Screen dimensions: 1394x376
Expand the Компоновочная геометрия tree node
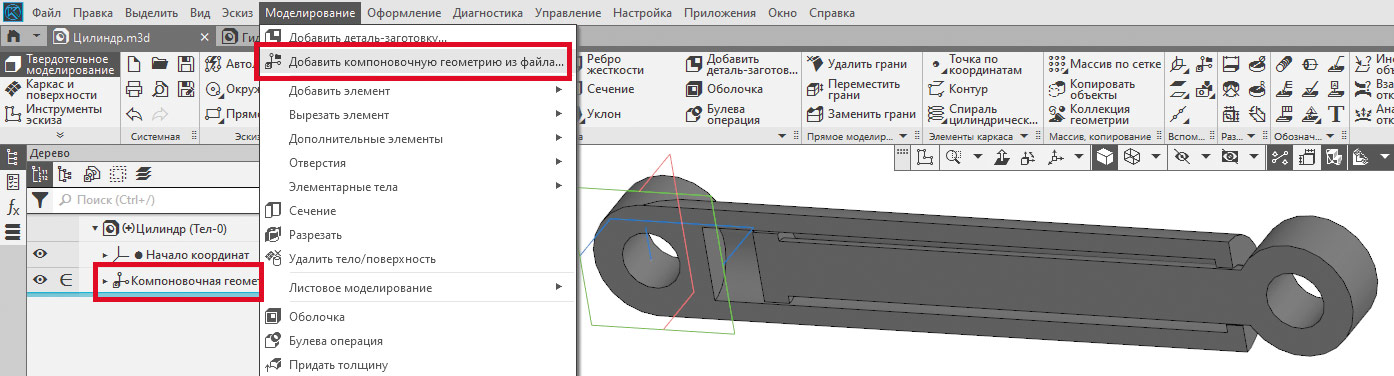tap(106, 282)
